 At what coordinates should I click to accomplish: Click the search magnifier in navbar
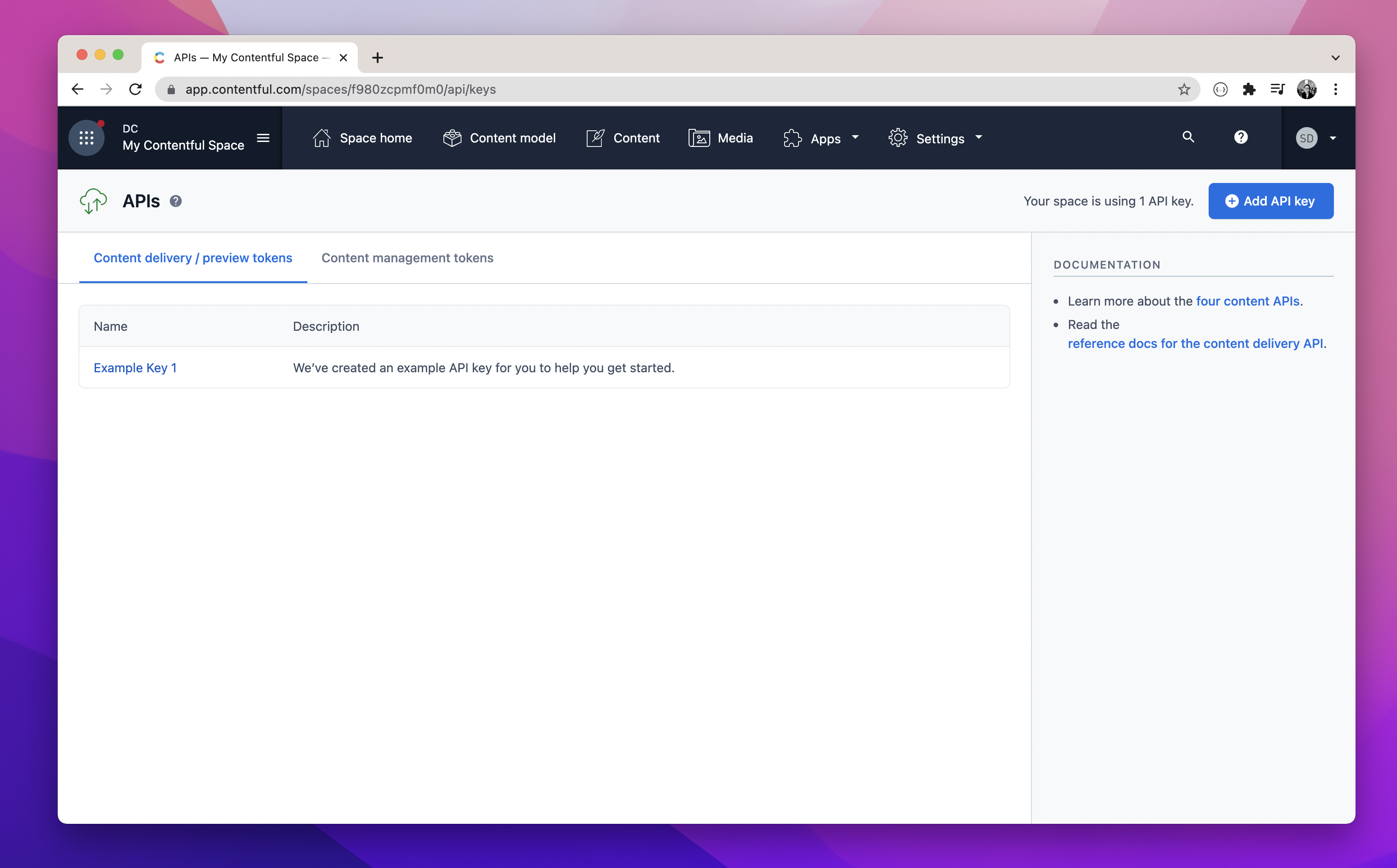coord(1188,137)
